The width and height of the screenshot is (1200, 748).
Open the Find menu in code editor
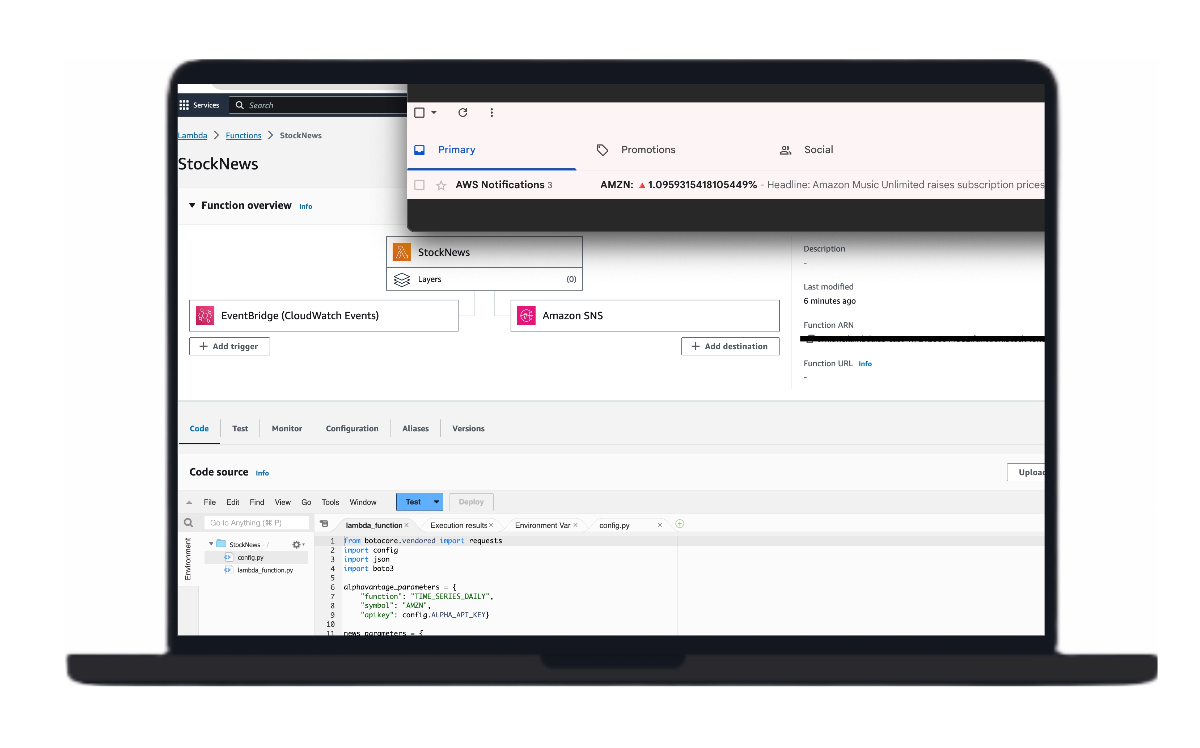(x=257, y=502)
